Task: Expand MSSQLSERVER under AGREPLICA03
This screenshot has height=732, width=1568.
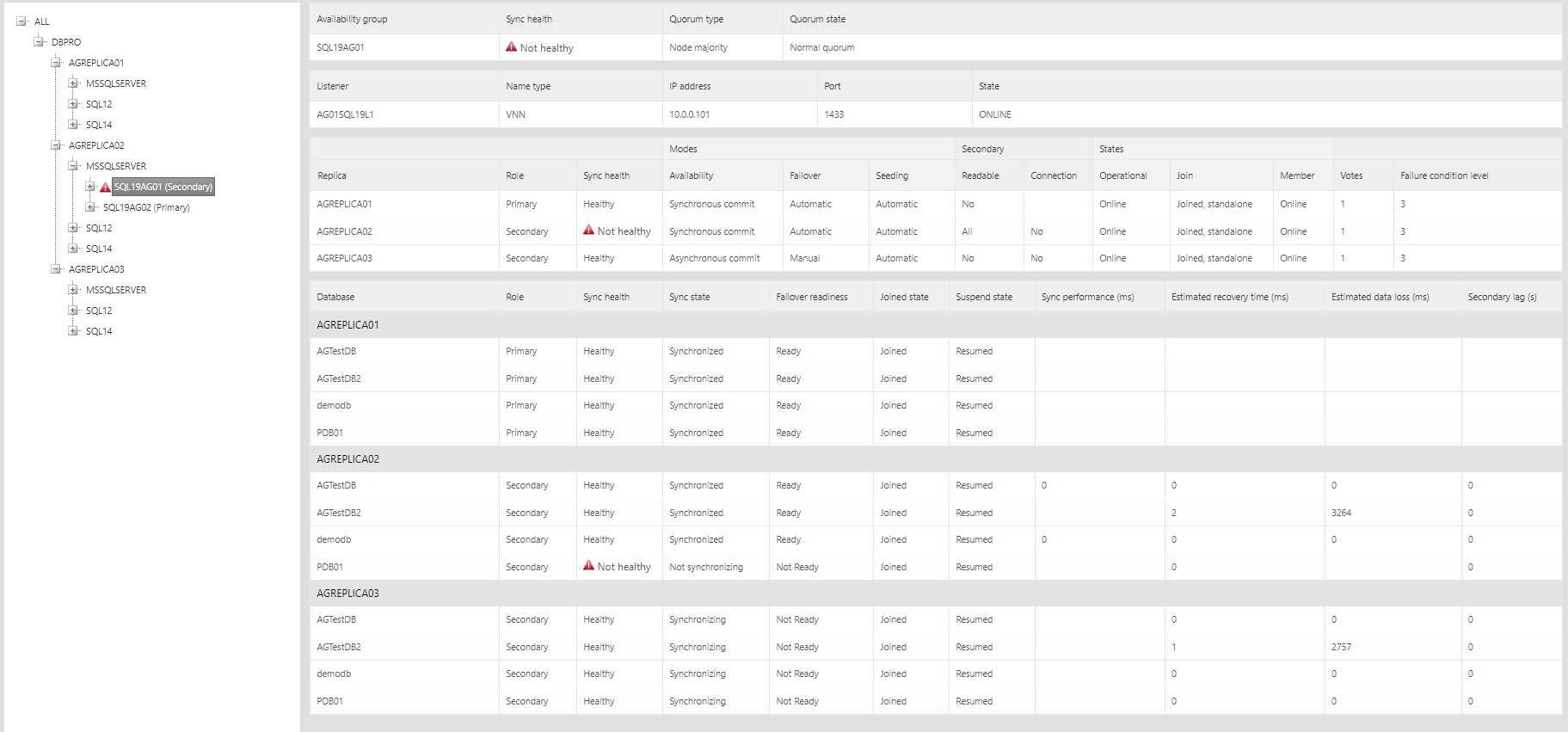Action: pos(73,290)
